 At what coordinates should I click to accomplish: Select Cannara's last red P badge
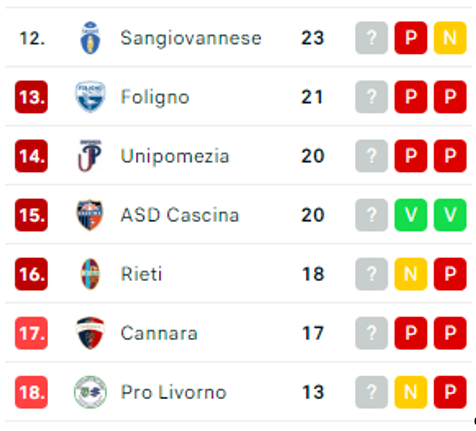click(450, 333)
